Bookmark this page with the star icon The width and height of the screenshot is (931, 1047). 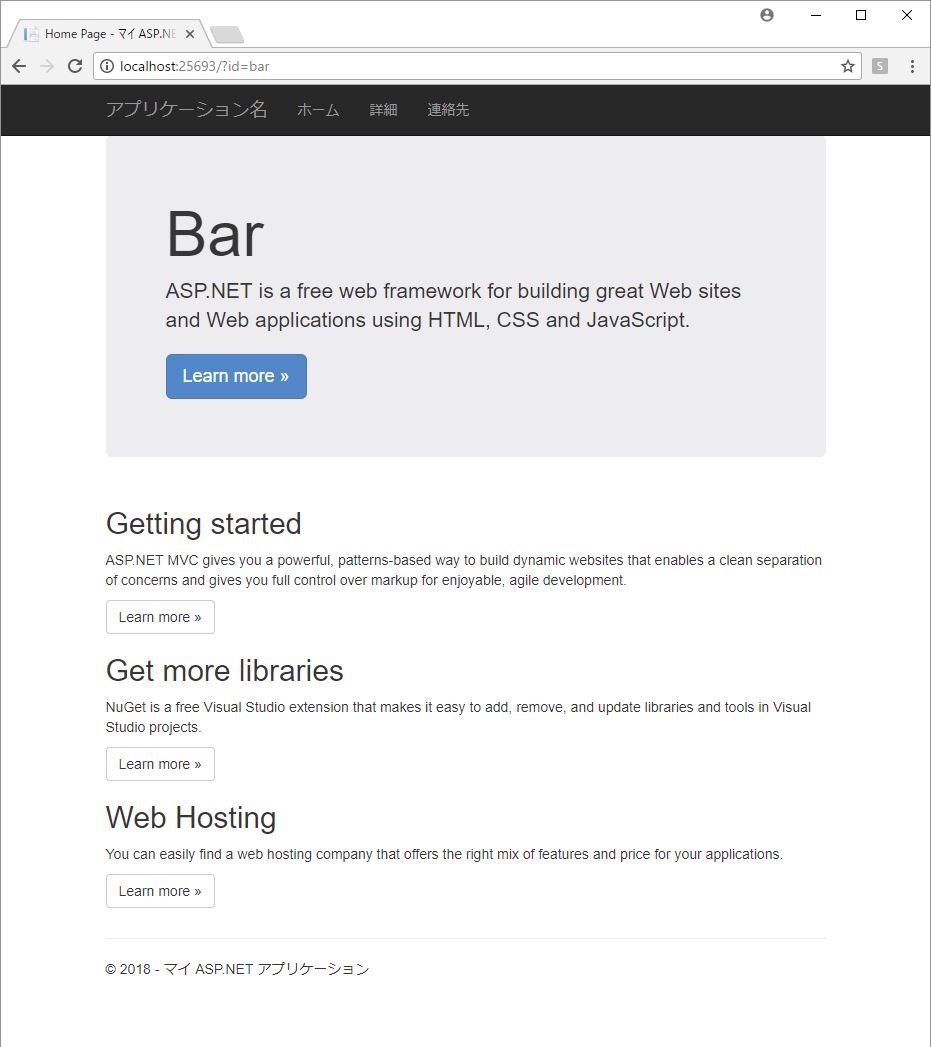coord(848,66)
